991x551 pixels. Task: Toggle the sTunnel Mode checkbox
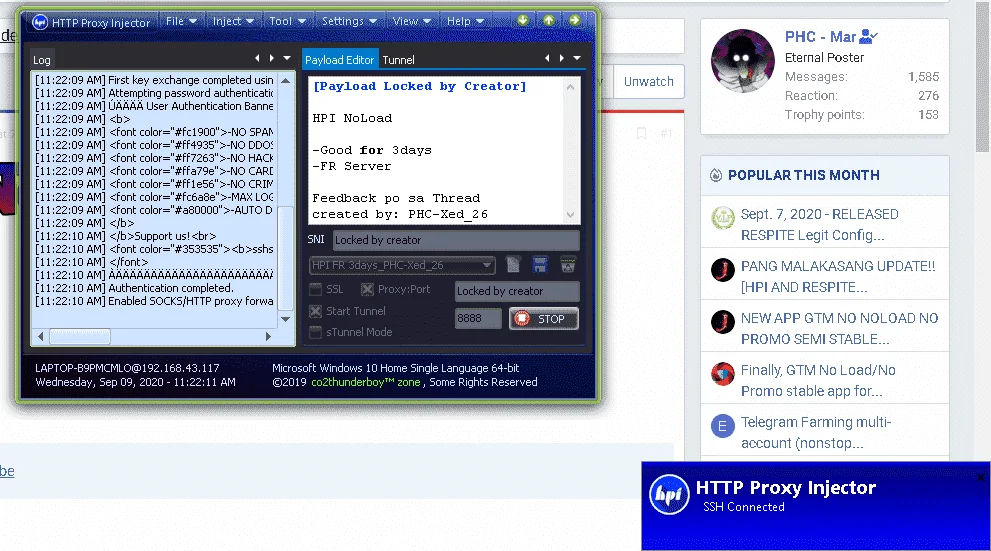point(315,332)
